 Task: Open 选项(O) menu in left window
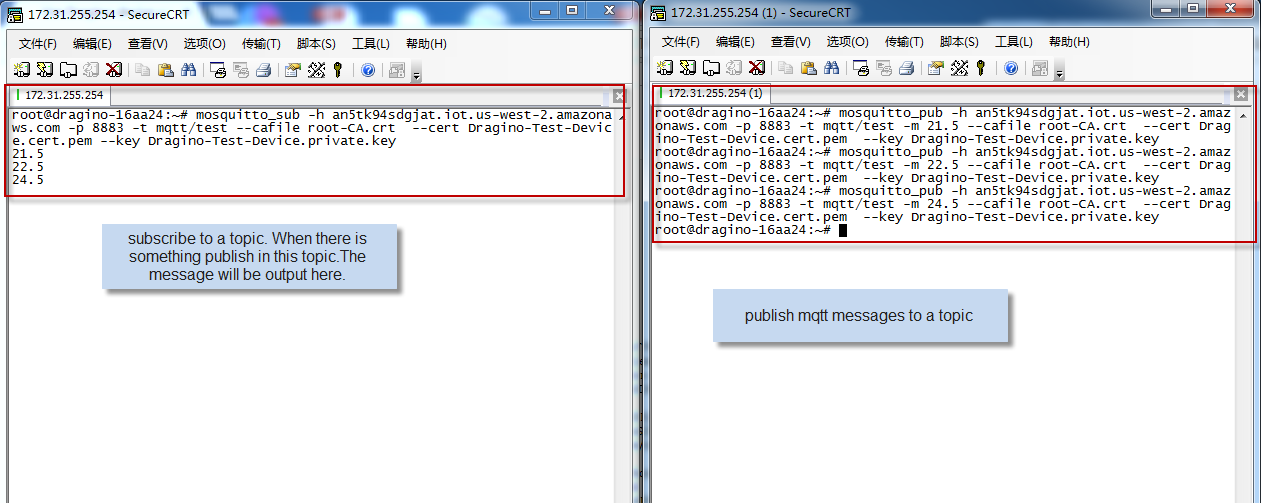coord(204,44)
